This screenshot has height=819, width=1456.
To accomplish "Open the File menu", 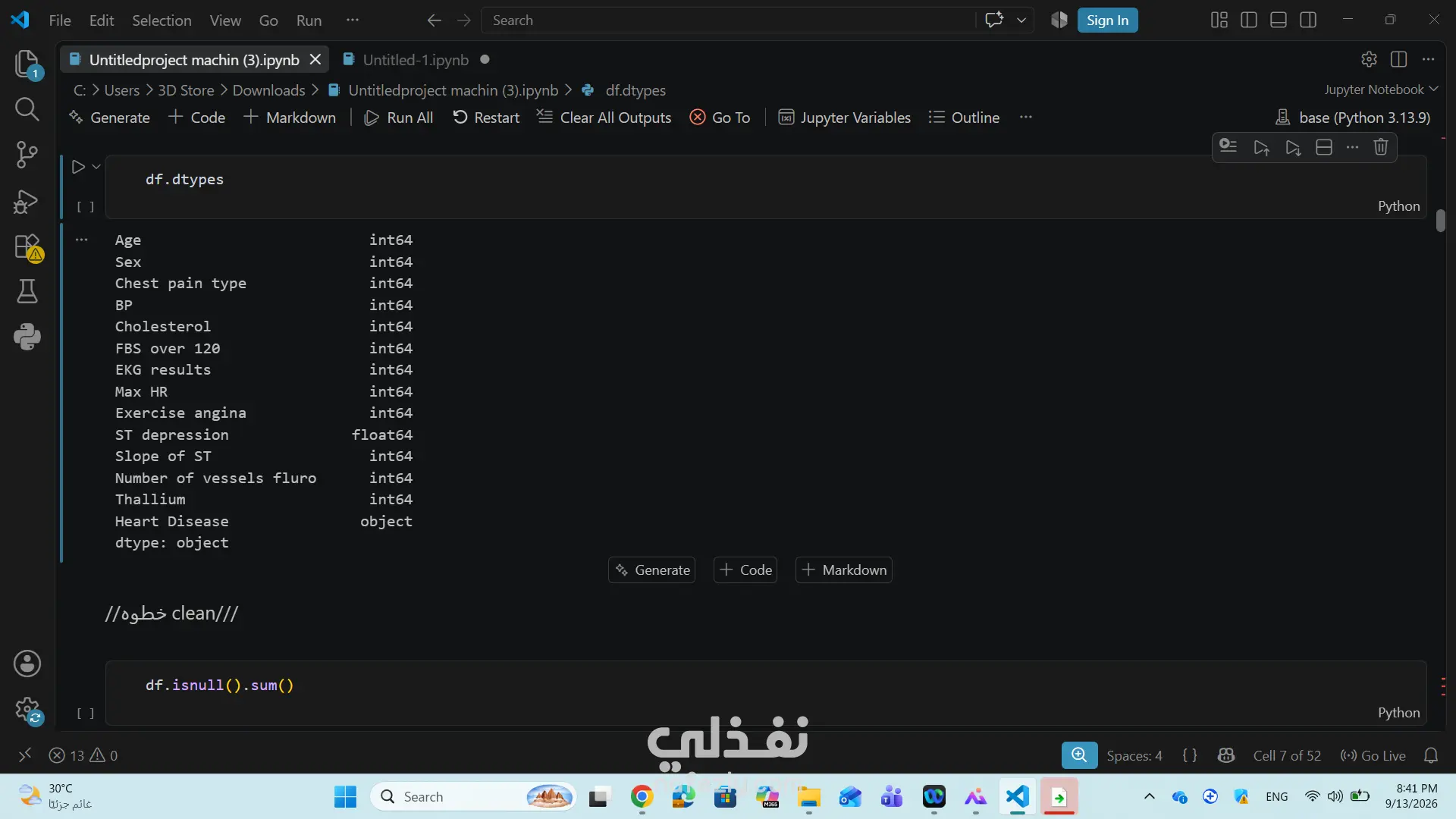I will 60,20.
